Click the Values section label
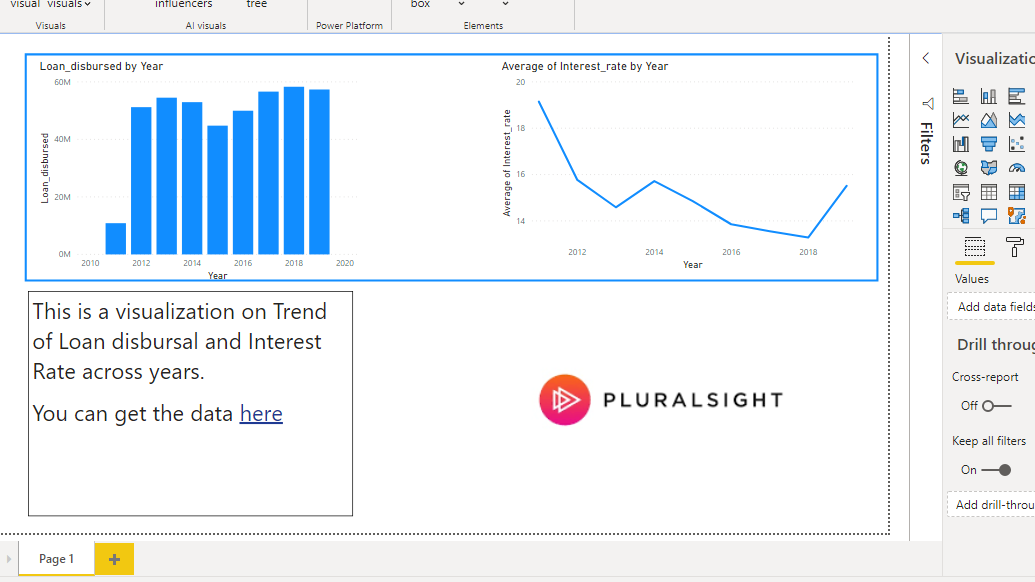The image size is (1035, 582). (x=972, y=279)
